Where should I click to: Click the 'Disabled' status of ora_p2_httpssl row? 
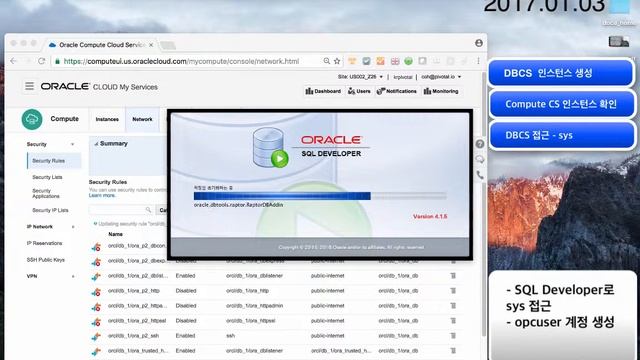(x=186, y=321)
